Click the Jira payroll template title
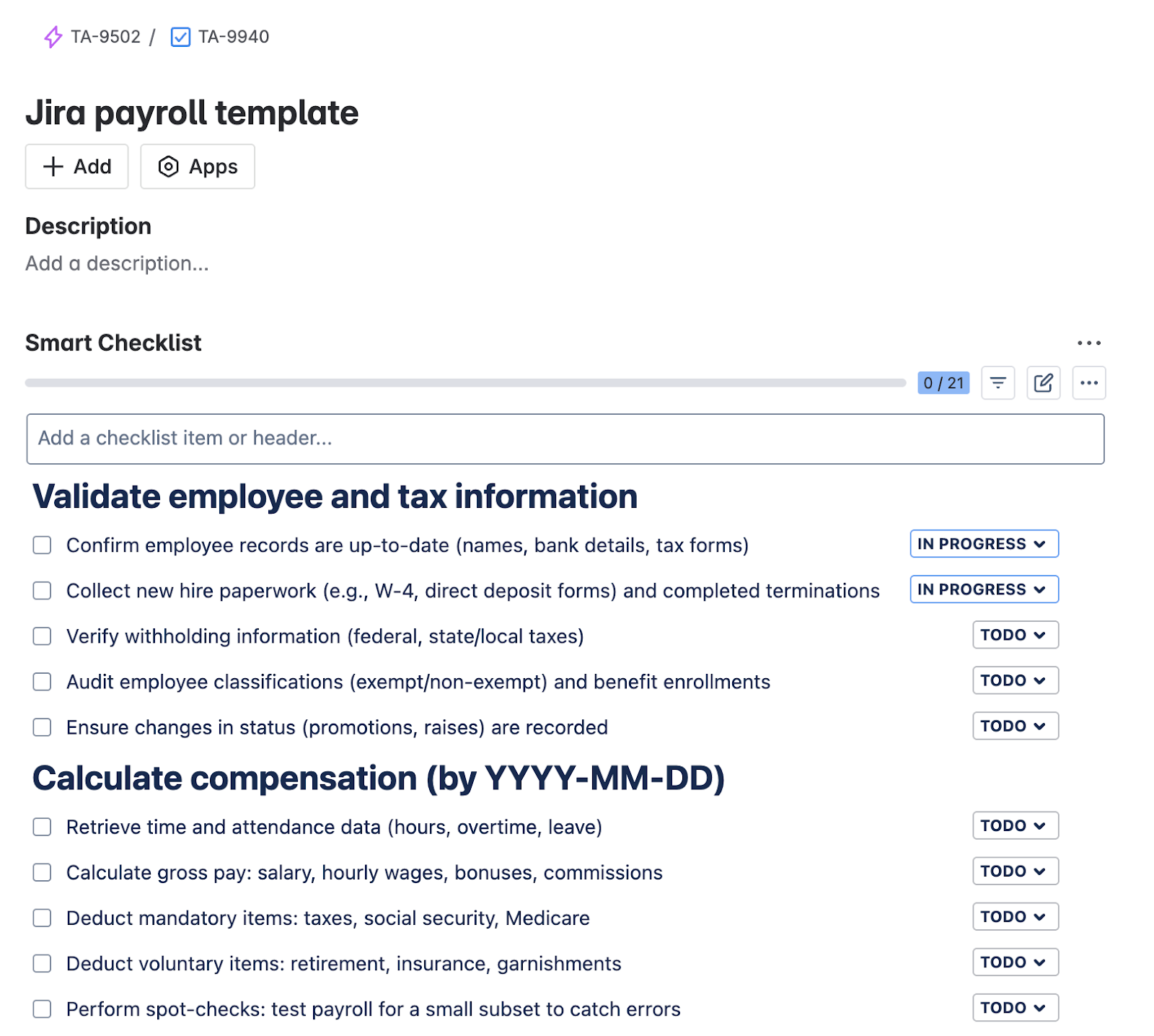Image resolution: width=1154 pixels, height=1036 pixels. [192, 113]
